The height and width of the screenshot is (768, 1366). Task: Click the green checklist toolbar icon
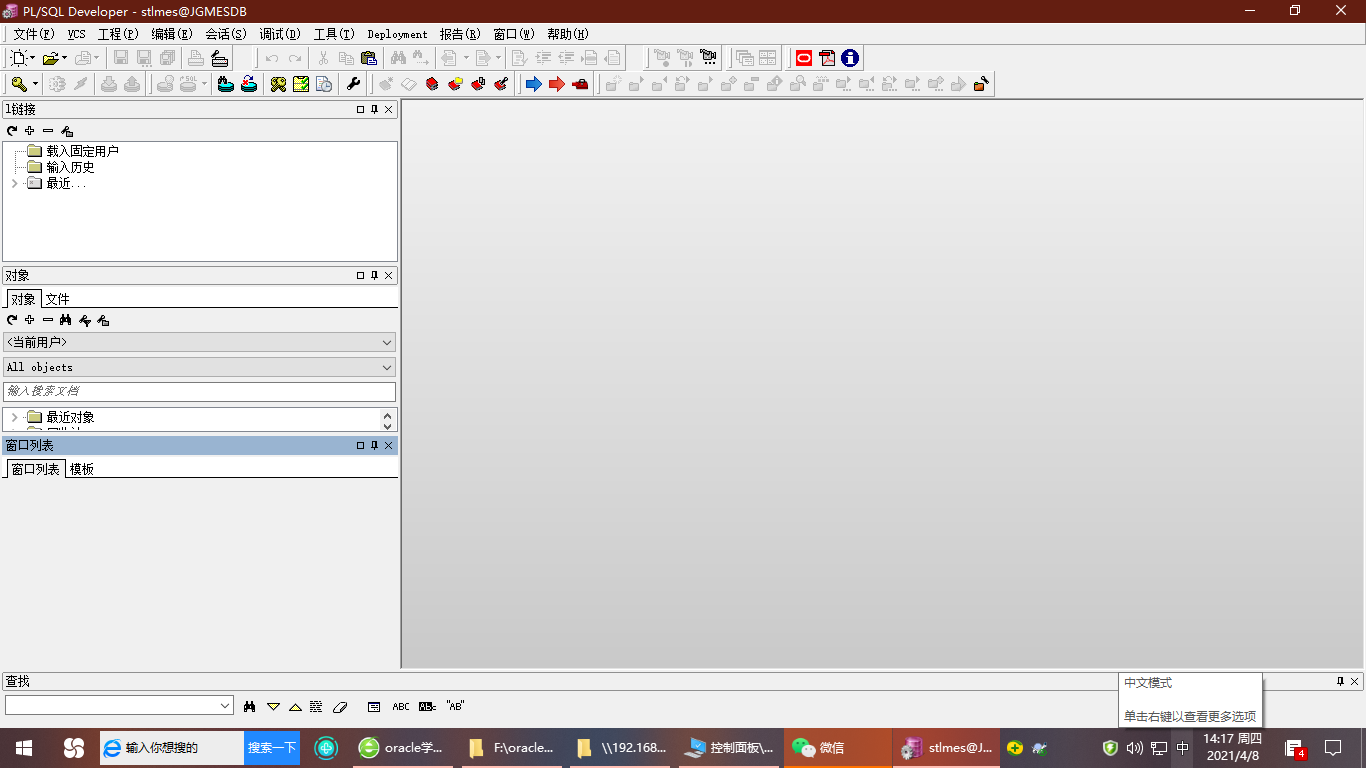301,84
